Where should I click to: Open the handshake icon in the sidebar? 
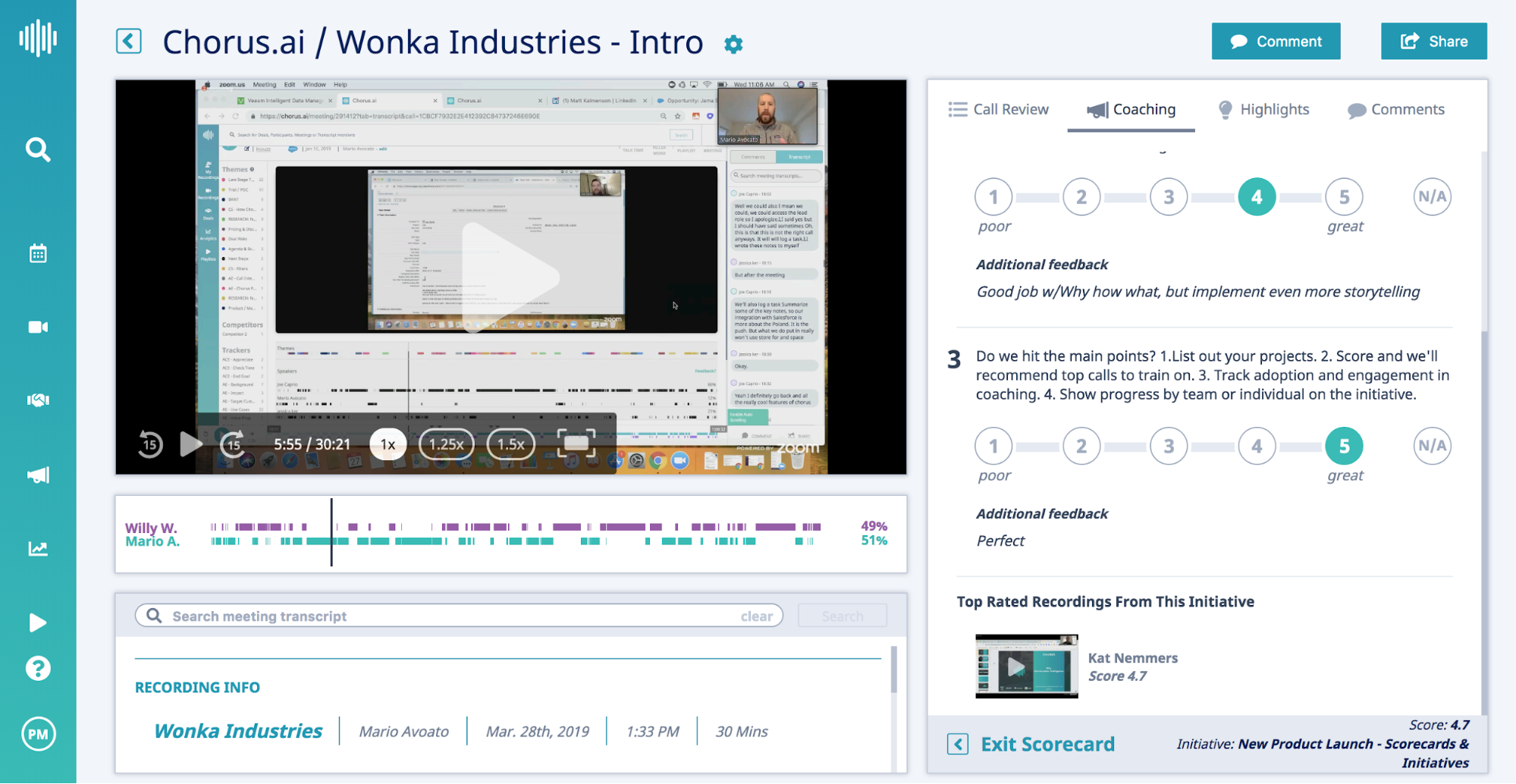pos(38,400)
